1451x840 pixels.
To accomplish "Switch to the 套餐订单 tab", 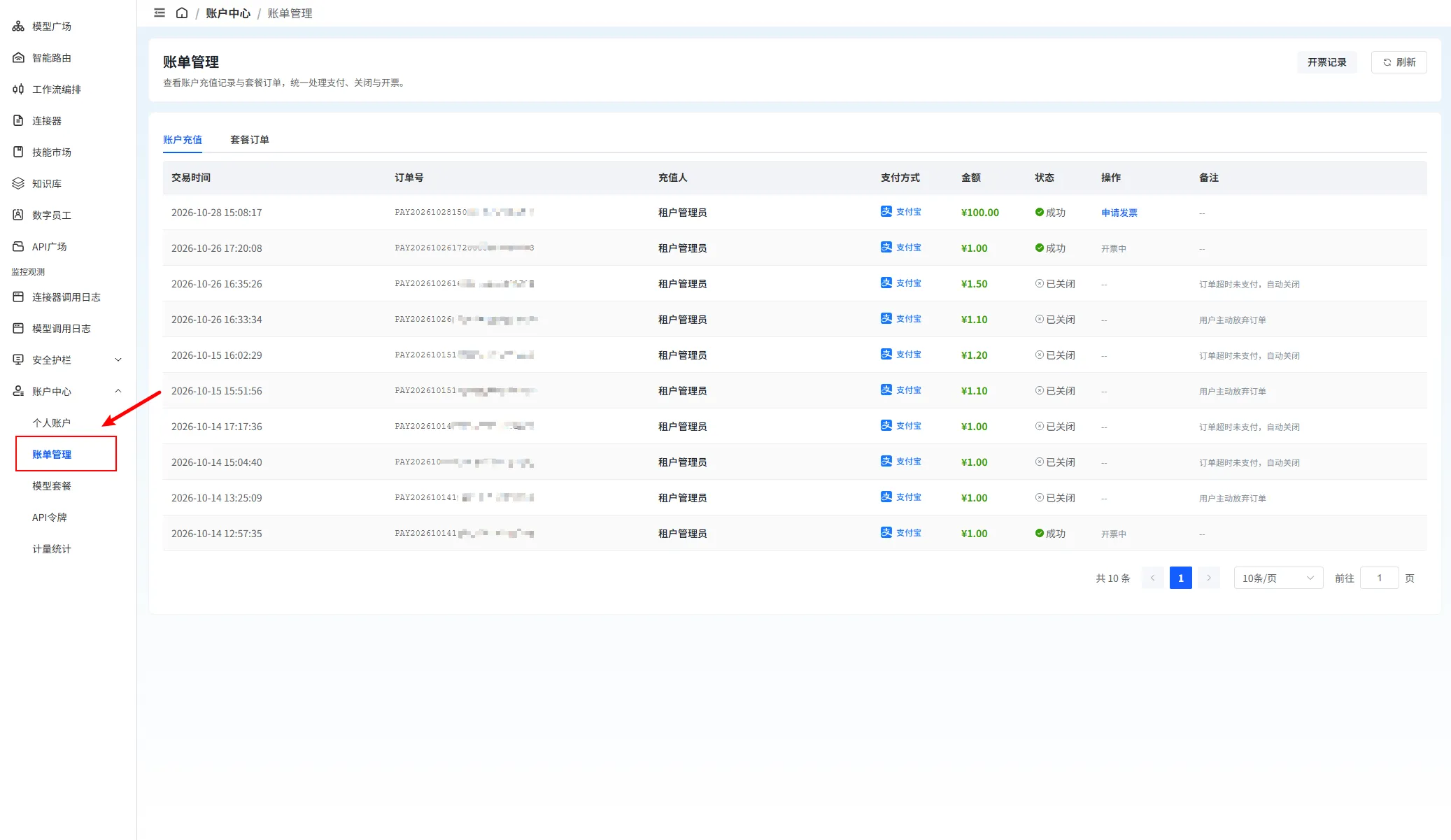I will coord(250,140).
